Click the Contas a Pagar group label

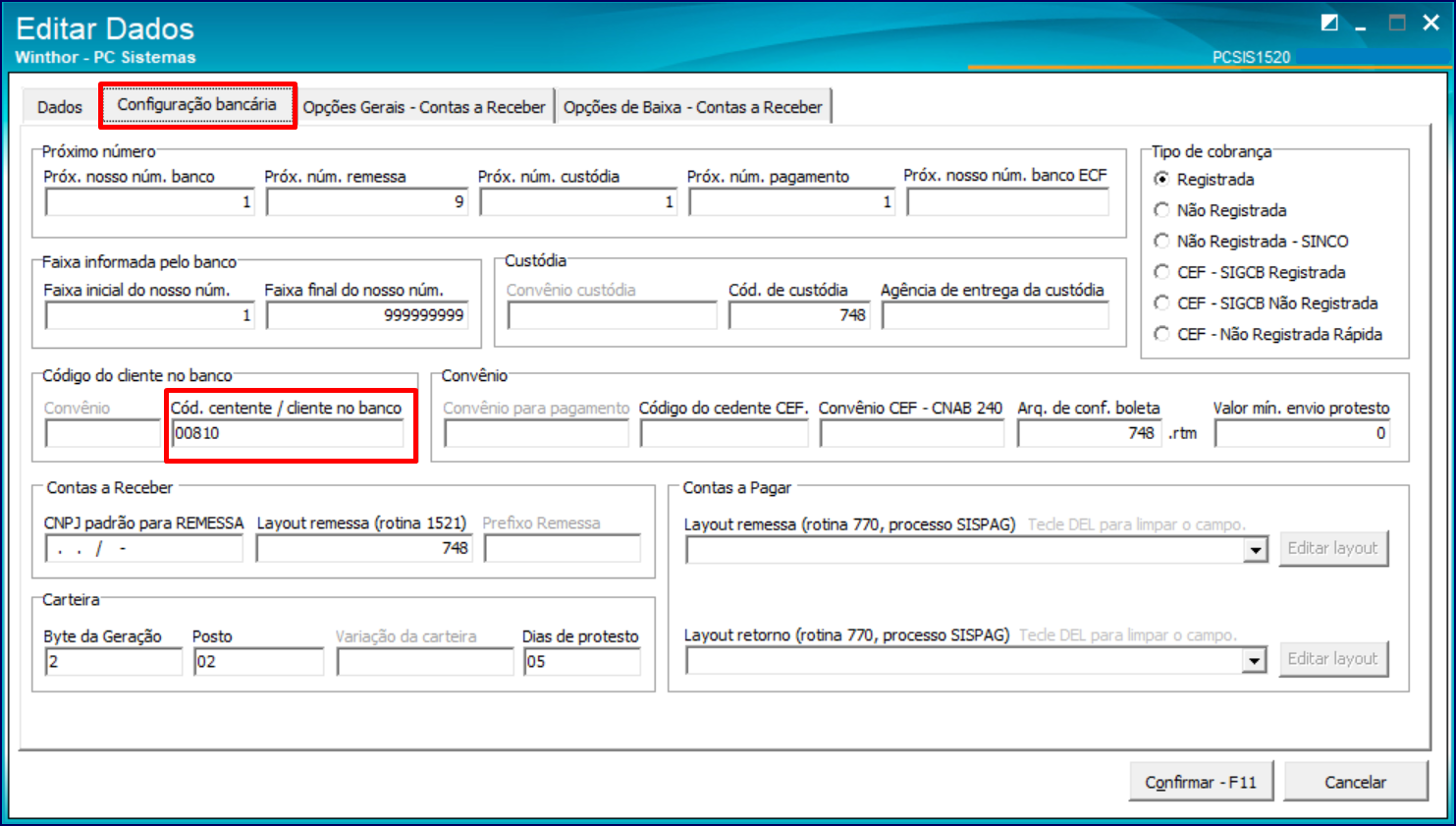point(736,487)
